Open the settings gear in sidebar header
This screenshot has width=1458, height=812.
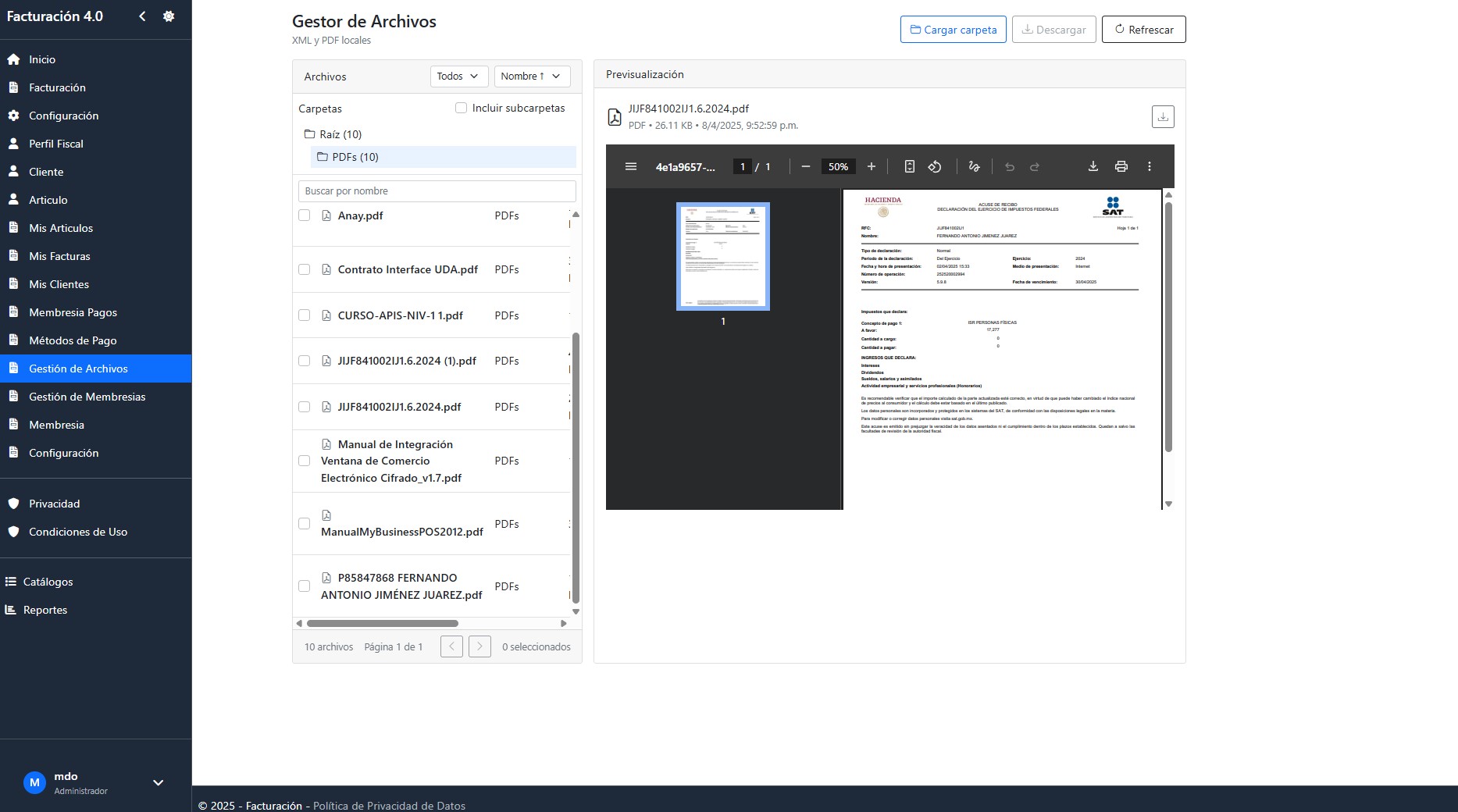(x=169, y=16)
